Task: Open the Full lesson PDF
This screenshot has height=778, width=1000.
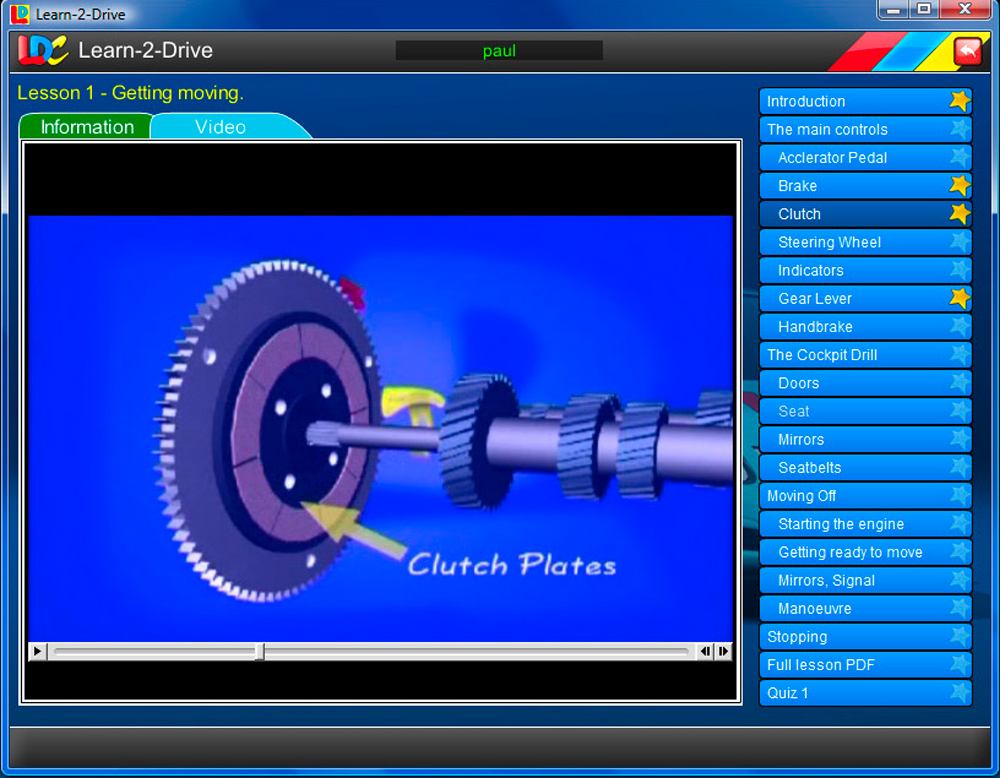Action: tap(822, 665)
